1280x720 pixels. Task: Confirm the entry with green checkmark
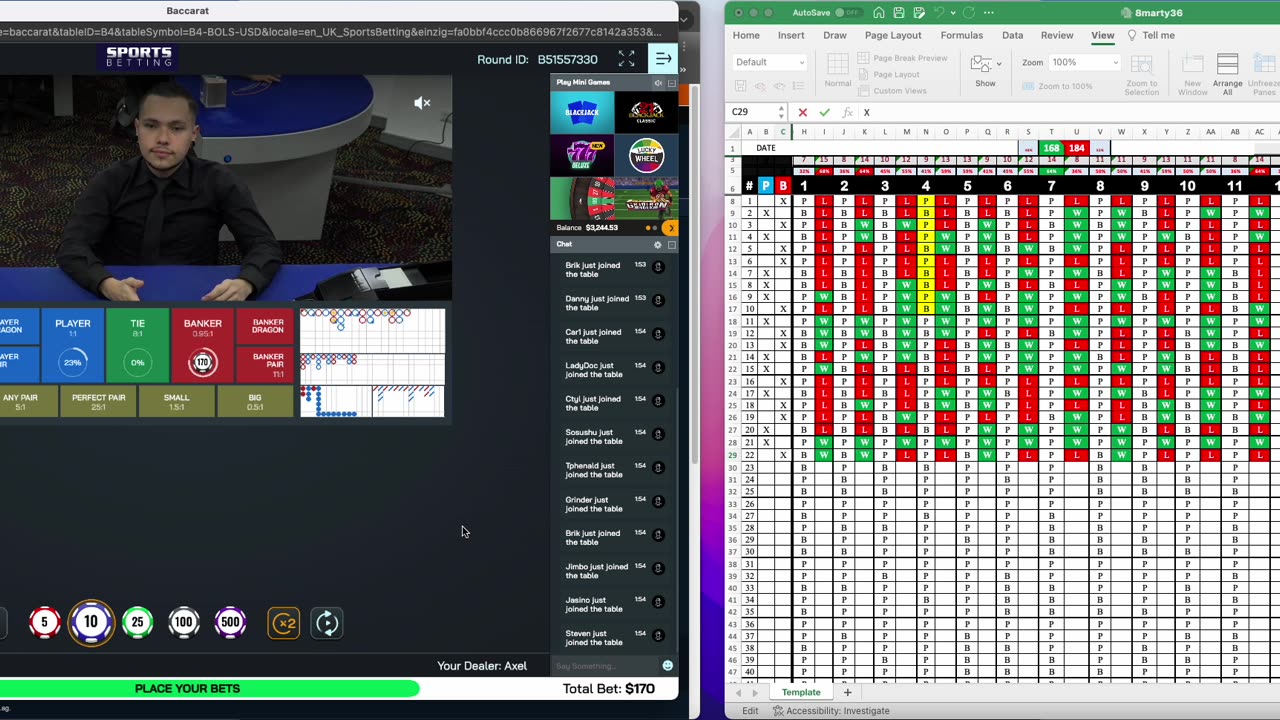point(824,112)
